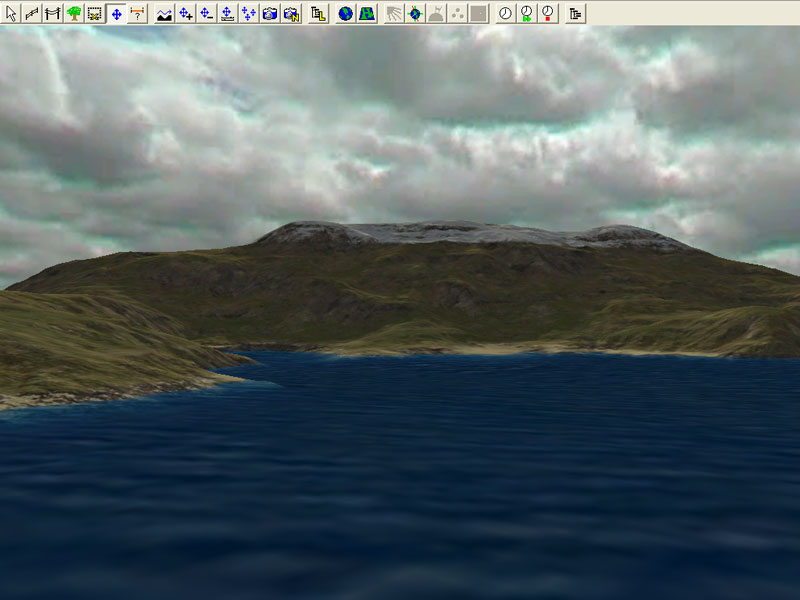Choose the green tree planting tool
The image size is (800, 600).
pyautogui.click(x=74, y=13)
